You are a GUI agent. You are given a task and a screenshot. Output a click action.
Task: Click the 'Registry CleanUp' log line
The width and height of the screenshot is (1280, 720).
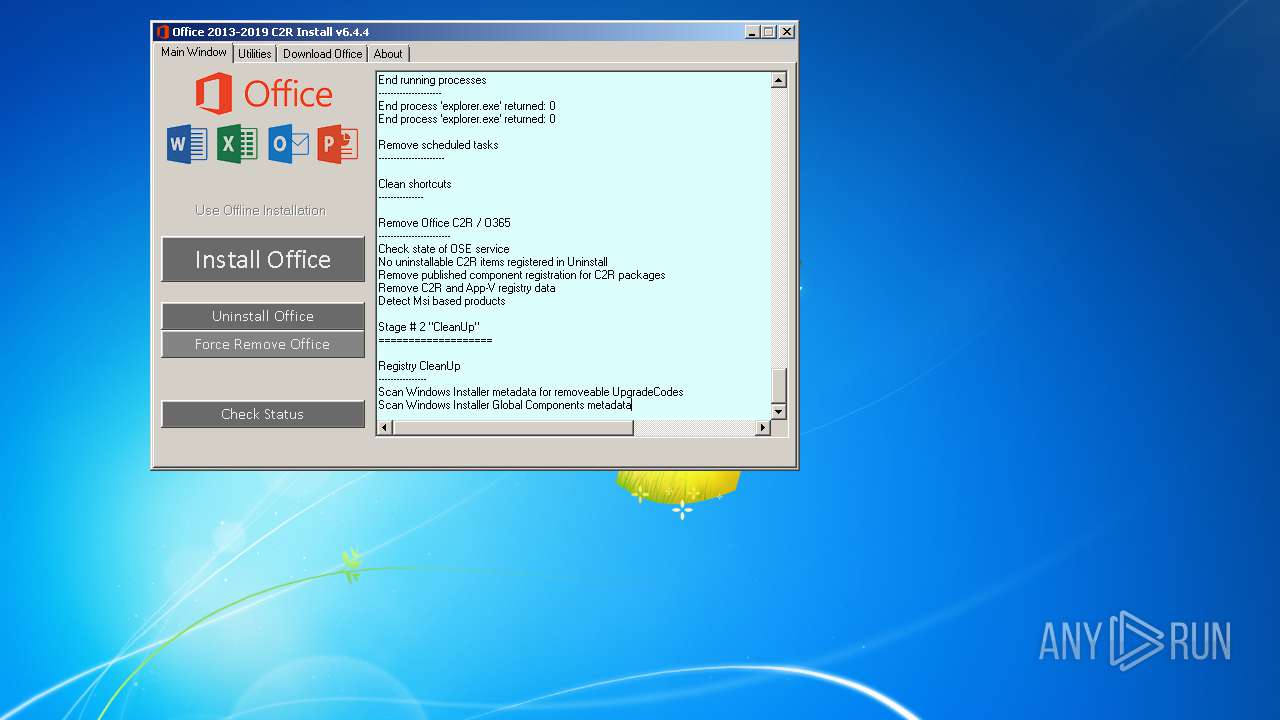click(419, 366)
